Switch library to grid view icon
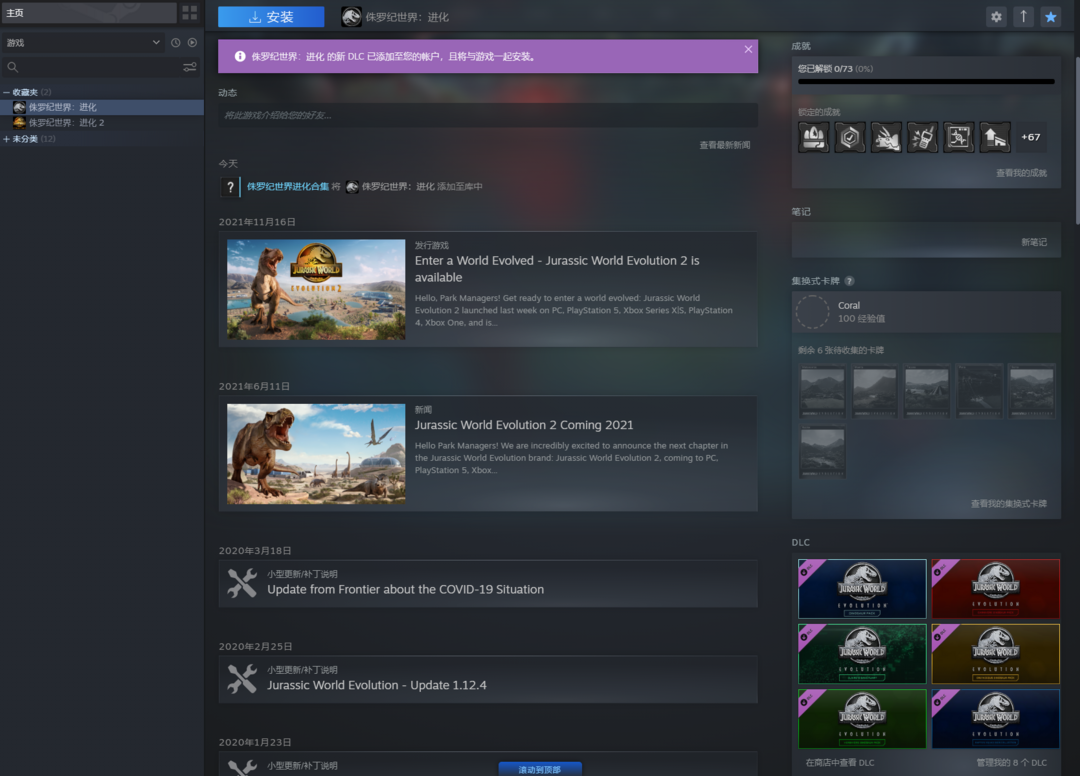The width and height of the screenshot is (1080, 776). [190, 13]
